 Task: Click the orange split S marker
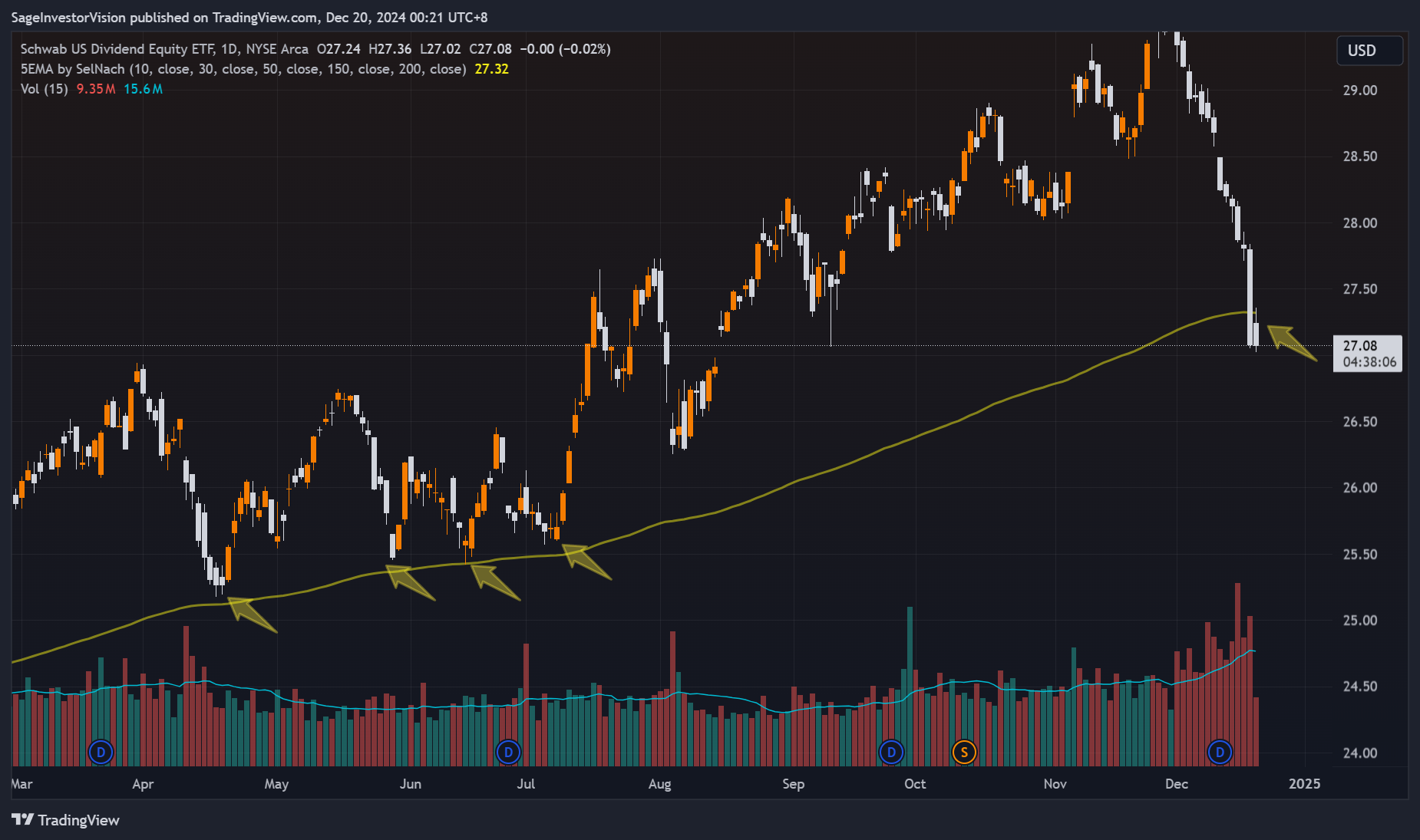[964, 752]
